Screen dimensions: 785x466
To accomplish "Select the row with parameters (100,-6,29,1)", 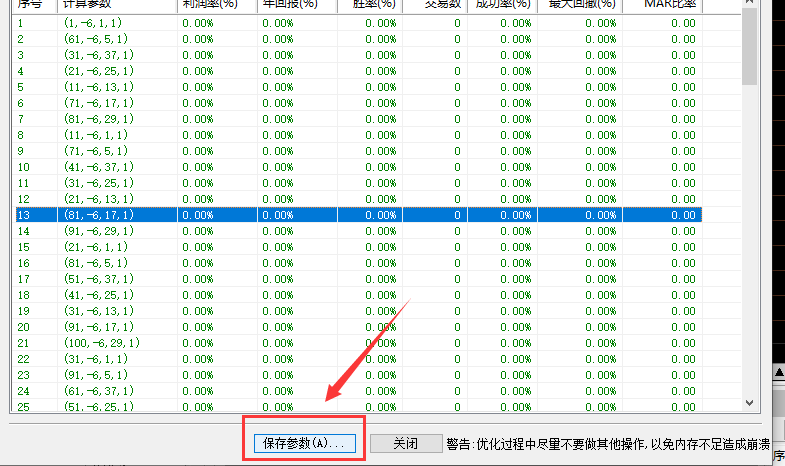I will pos(358,343).
